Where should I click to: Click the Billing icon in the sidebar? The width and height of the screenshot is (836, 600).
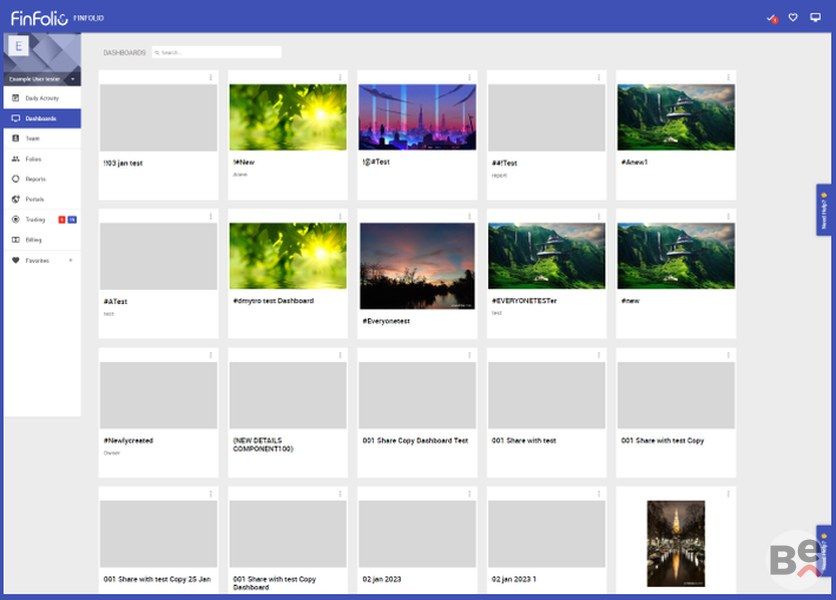point(15,240)
